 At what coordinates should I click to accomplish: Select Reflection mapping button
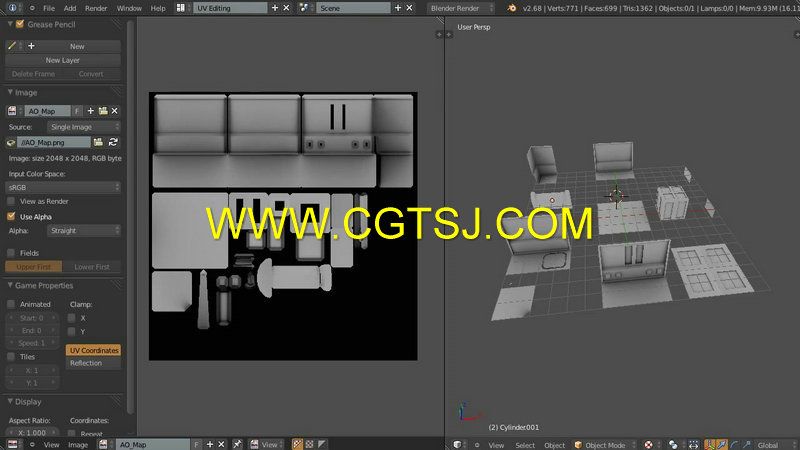93,363
